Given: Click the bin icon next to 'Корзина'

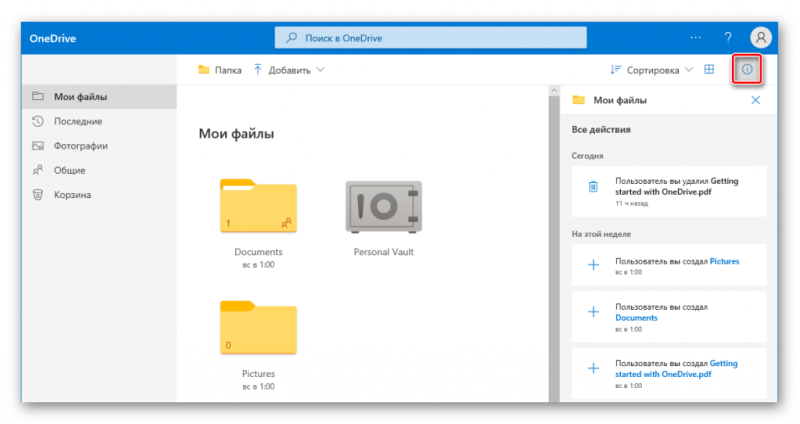Looking at the screenshot, I should 38,194.
